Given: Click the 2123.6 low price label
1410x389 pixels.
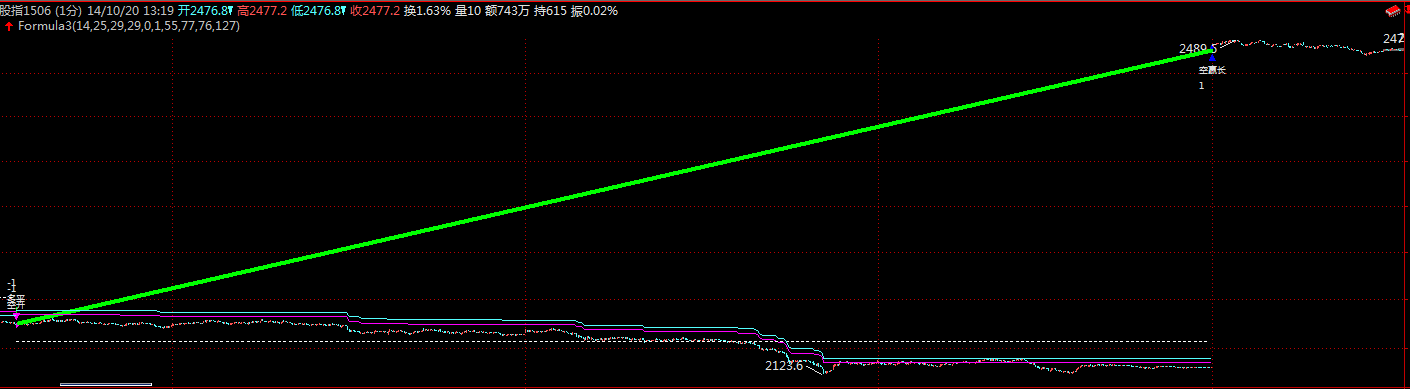Looking at the screenshot, I should (x=784, y=366).
